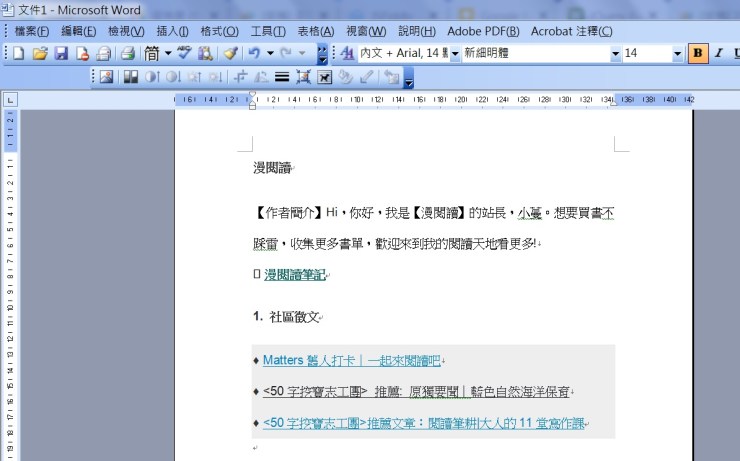740x461 pixels.
Task: Open the 編輯(E) menu
Action: tap(79, 31)
